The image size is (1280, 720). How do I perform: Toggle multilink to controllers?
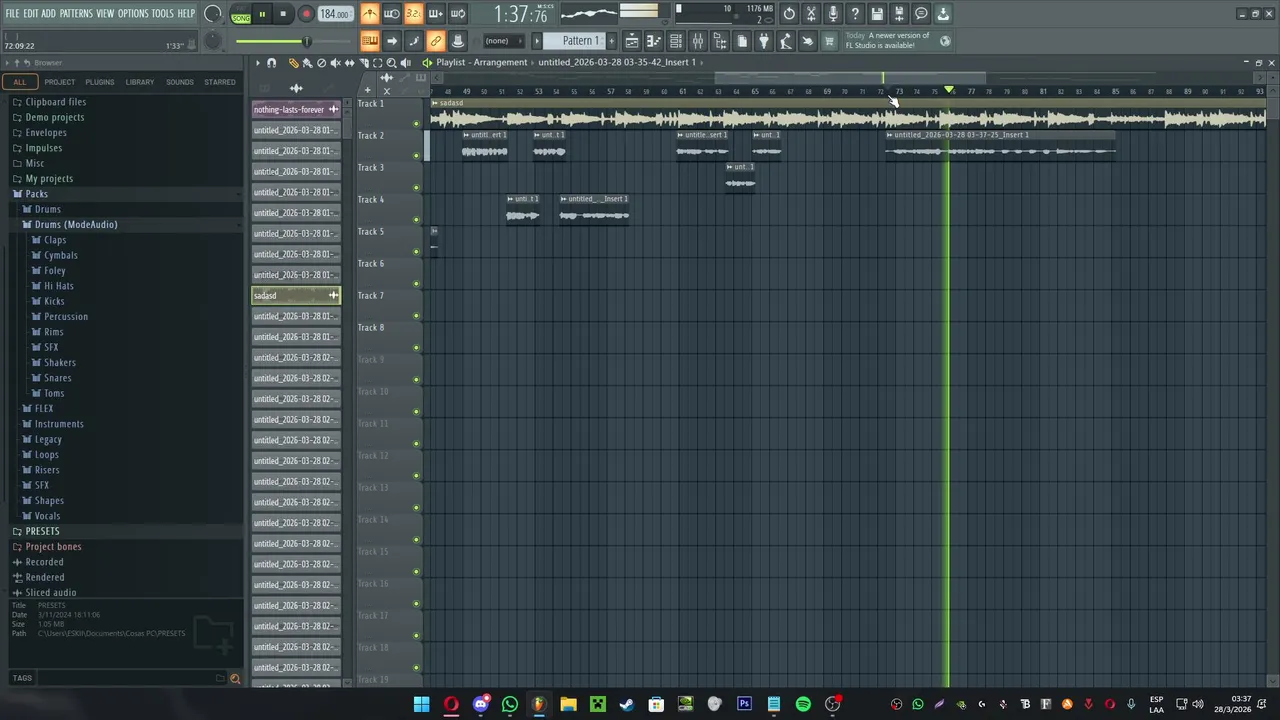click(458, 41)
